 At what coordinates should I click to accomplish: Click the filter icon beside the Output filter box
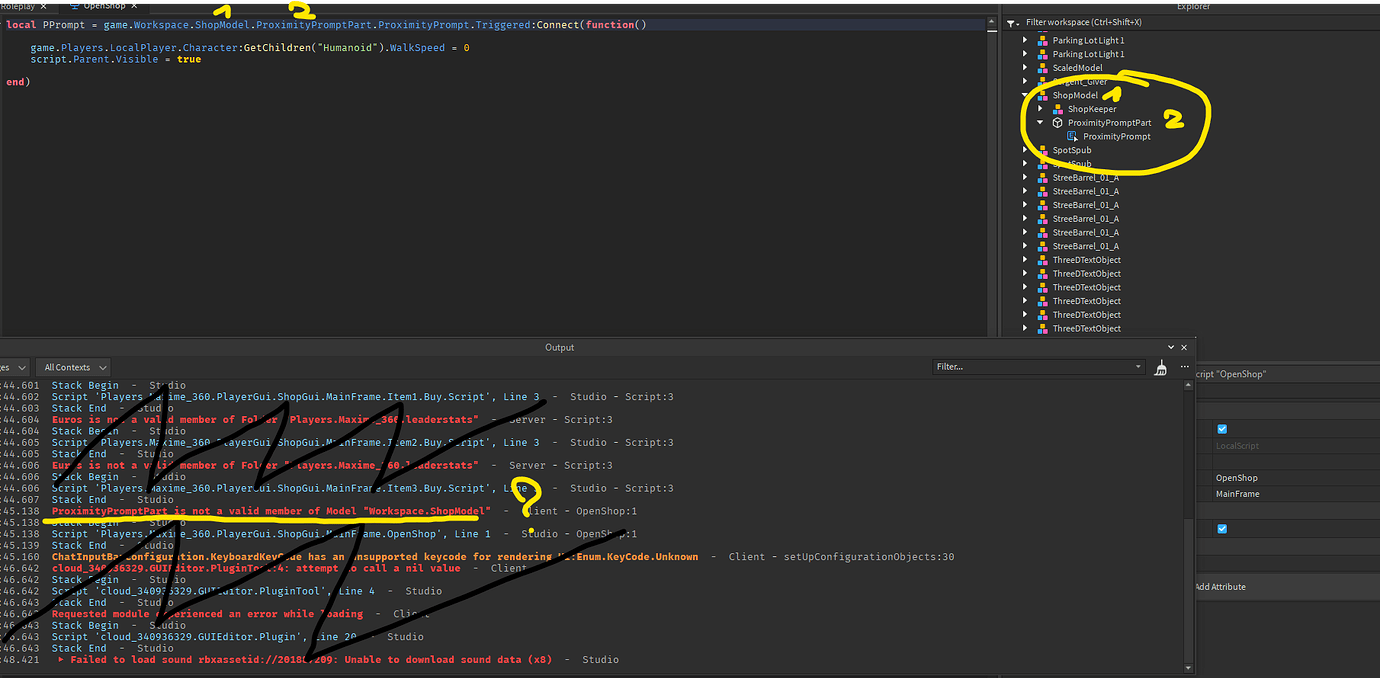(x=1139, y=366)
